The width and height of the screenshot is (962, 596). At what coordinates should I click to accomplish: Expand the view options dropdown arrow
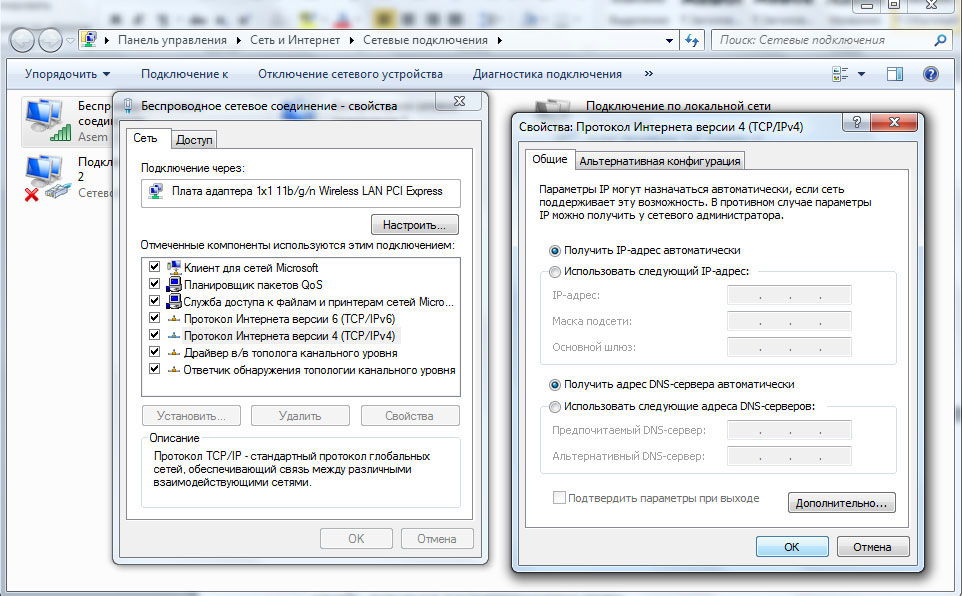click(x=861, y=74)
